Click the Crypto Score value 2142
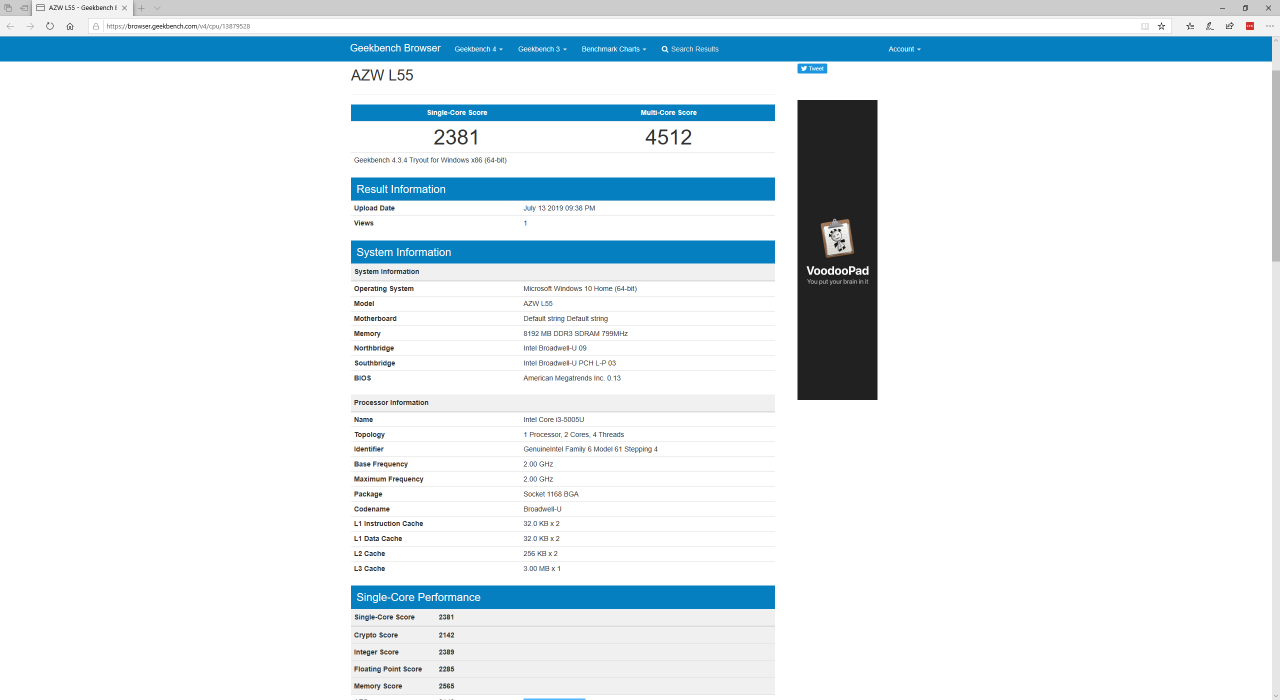Viewport: 1280px width, 700px height. click(446, 635)
